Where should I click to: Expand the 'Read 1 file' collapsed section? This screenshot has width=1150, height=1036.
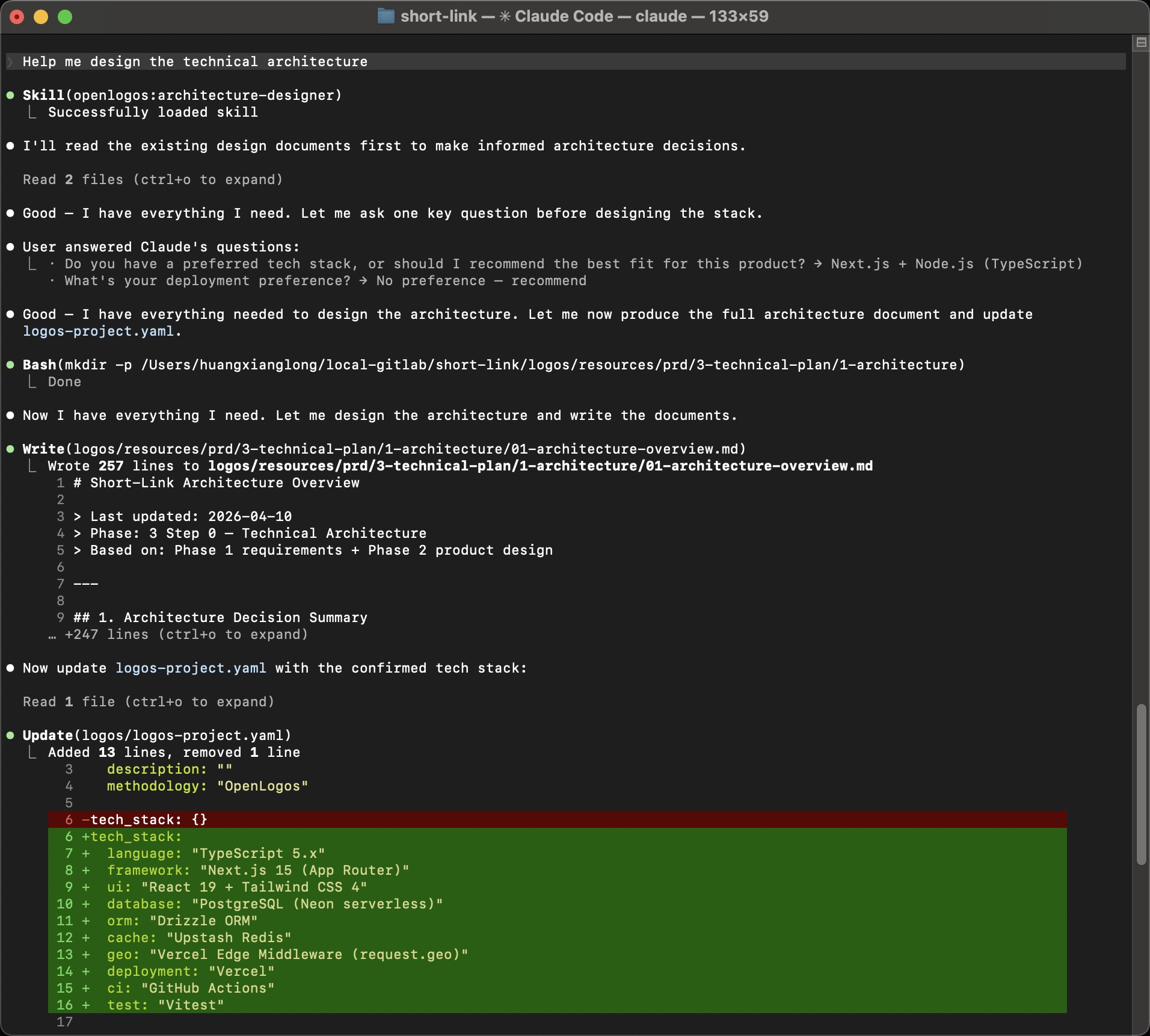pyautogui.click(x=148, y=701)
